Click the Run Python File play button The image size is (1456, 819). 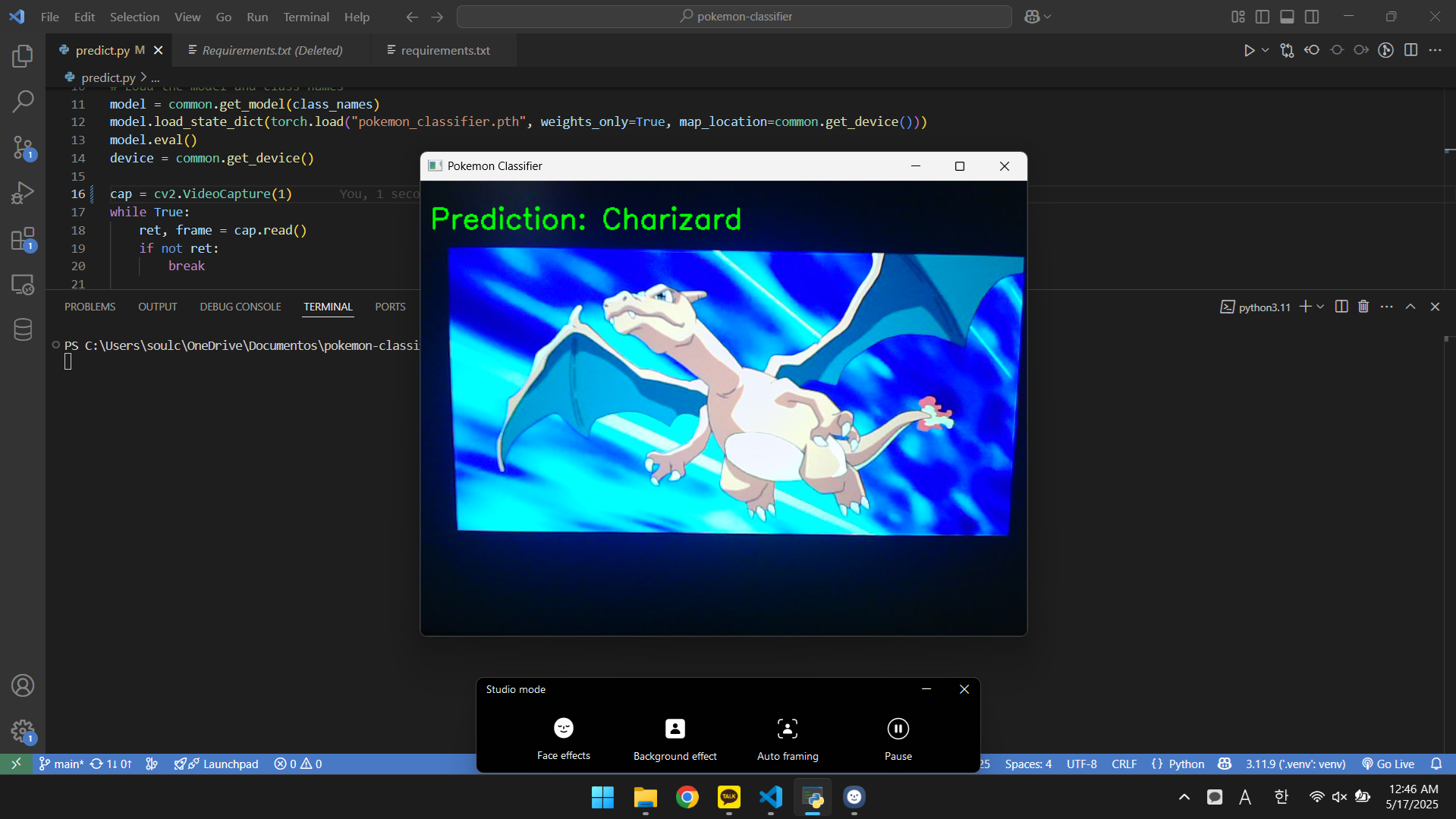tap(1248, 50)
